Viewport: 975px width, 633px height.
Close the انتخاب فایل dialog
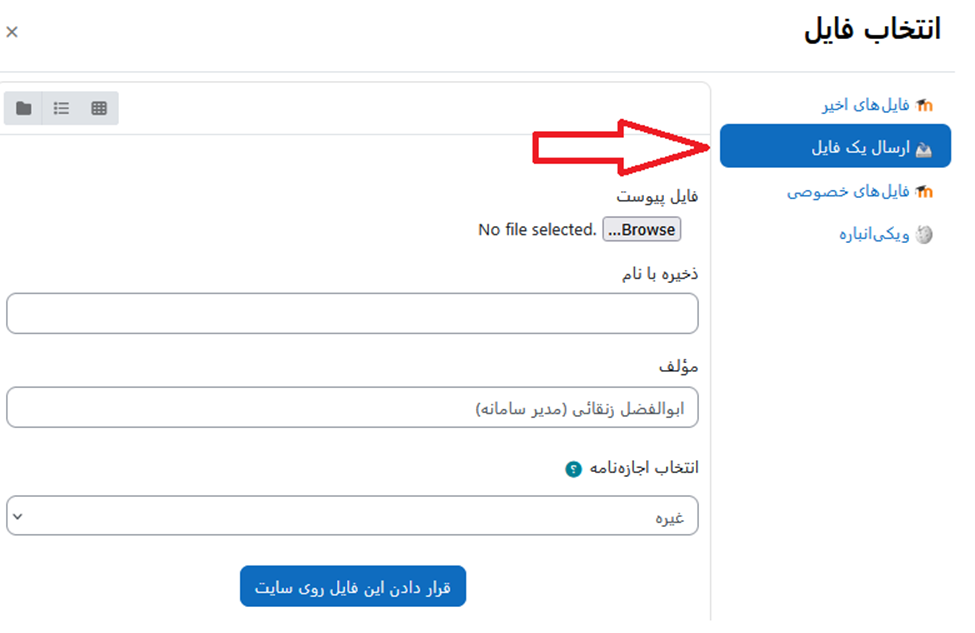[x=12, y=32]
